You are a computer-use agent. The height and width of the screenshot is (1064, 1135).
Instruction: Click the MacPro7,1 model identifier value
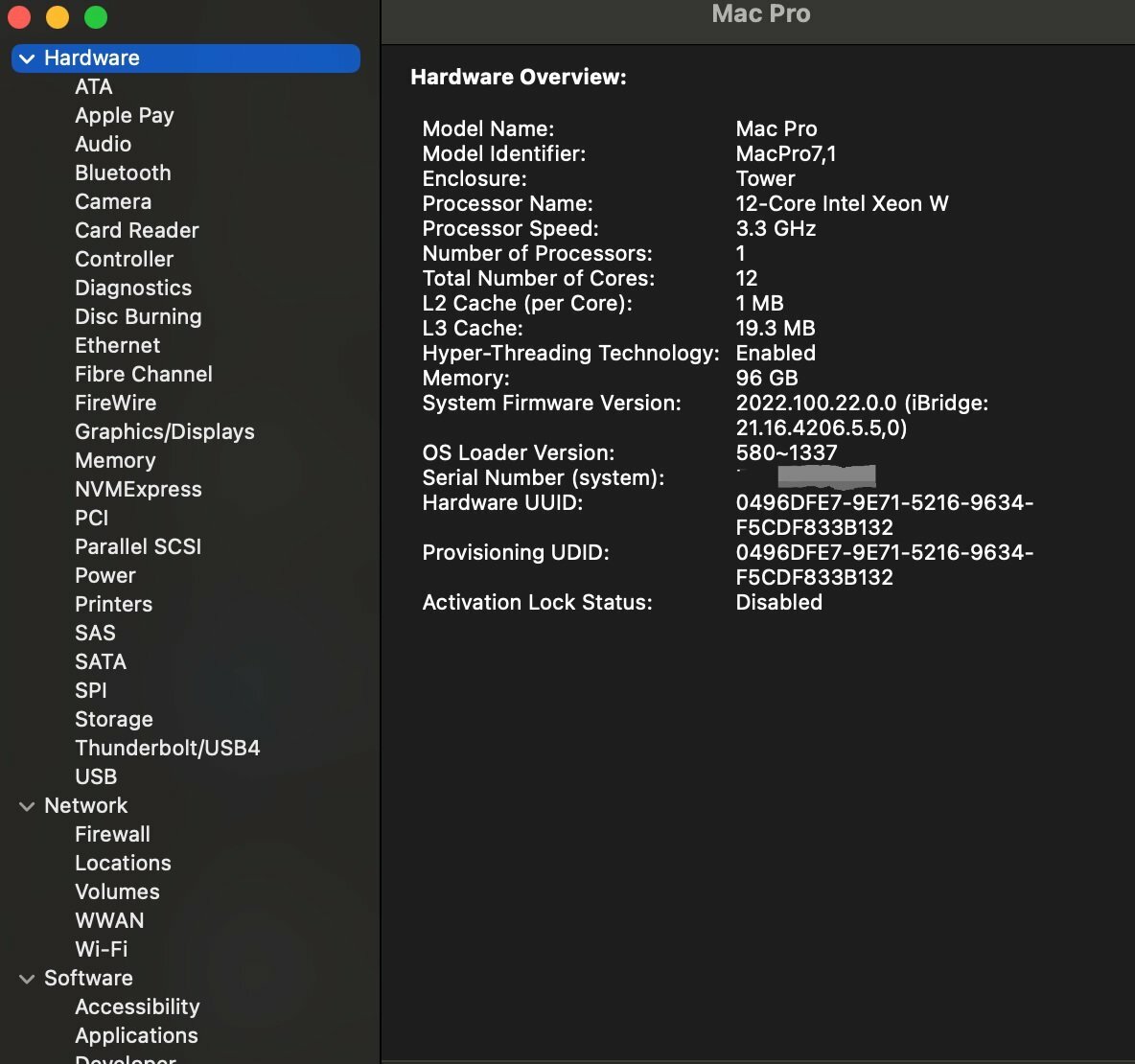(785, 154)
